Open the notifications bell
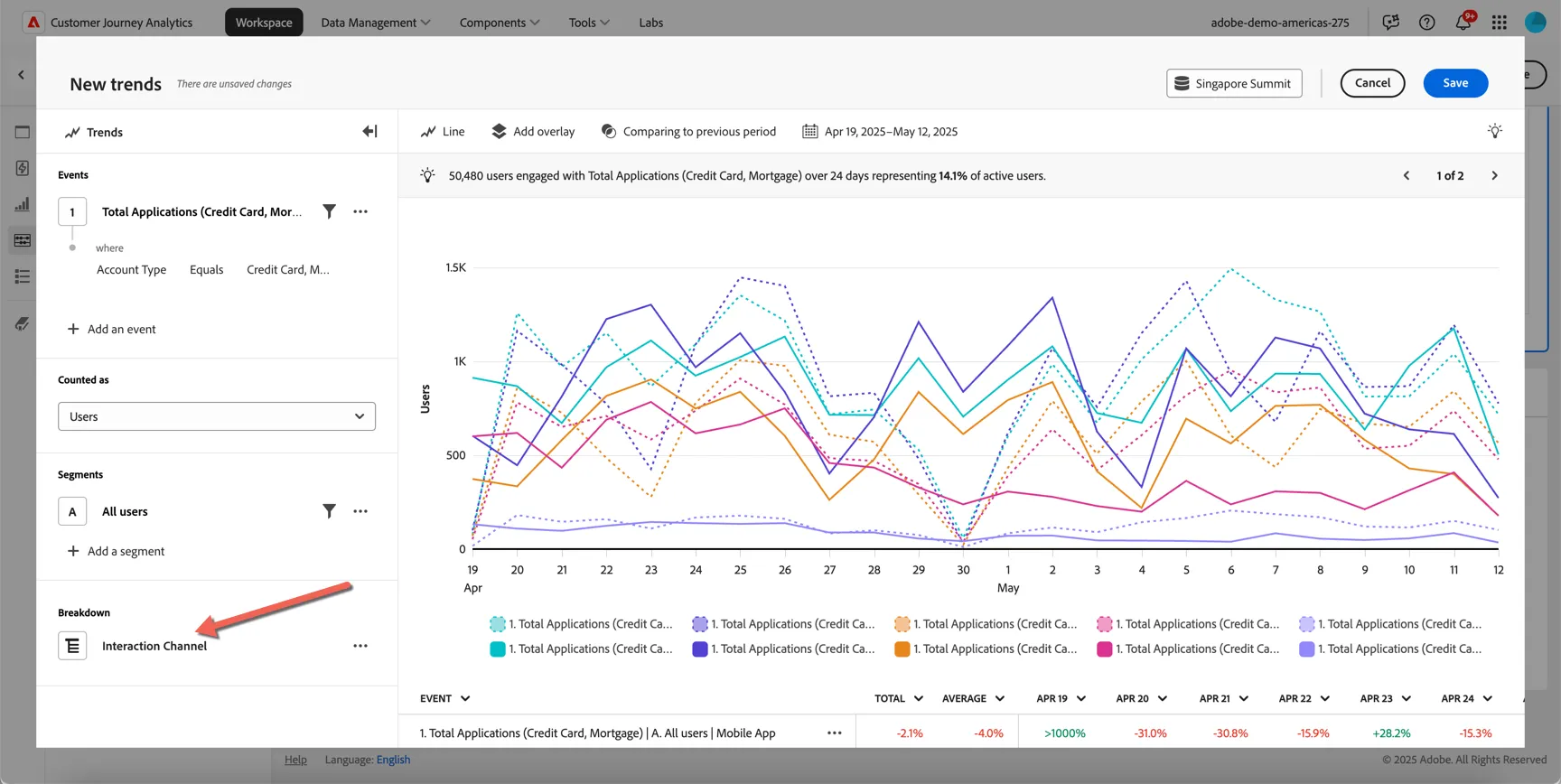The height and width of the screenshot is (784, 1561). [1463, 23]
